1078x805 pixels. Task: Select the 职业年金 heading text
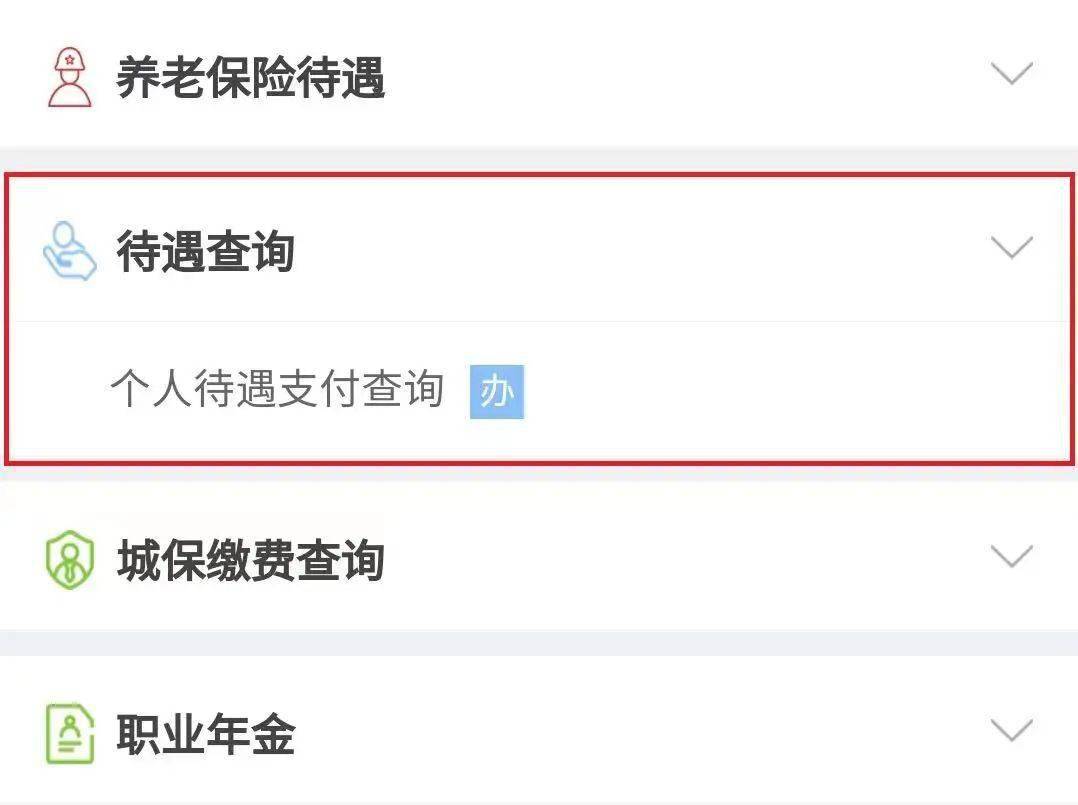tap(206, 734)
